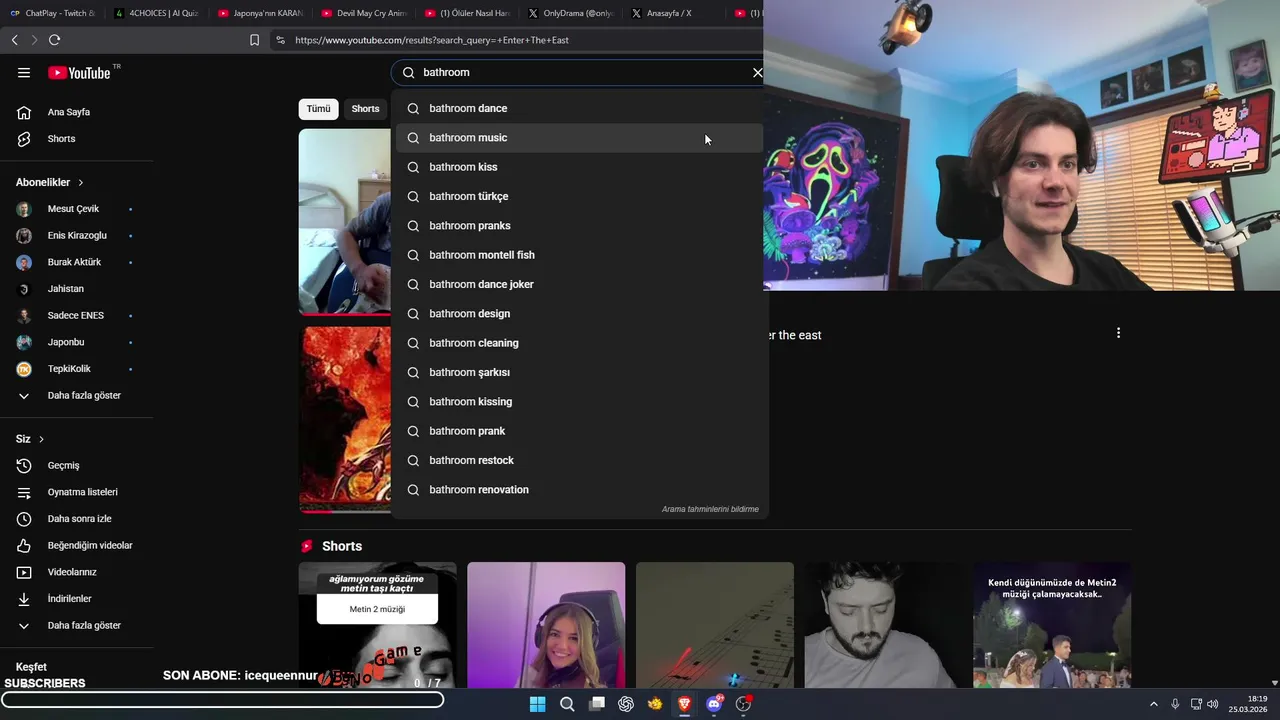
Task: Choose suggestion bathroom cleaning
Action: point(579,343)
